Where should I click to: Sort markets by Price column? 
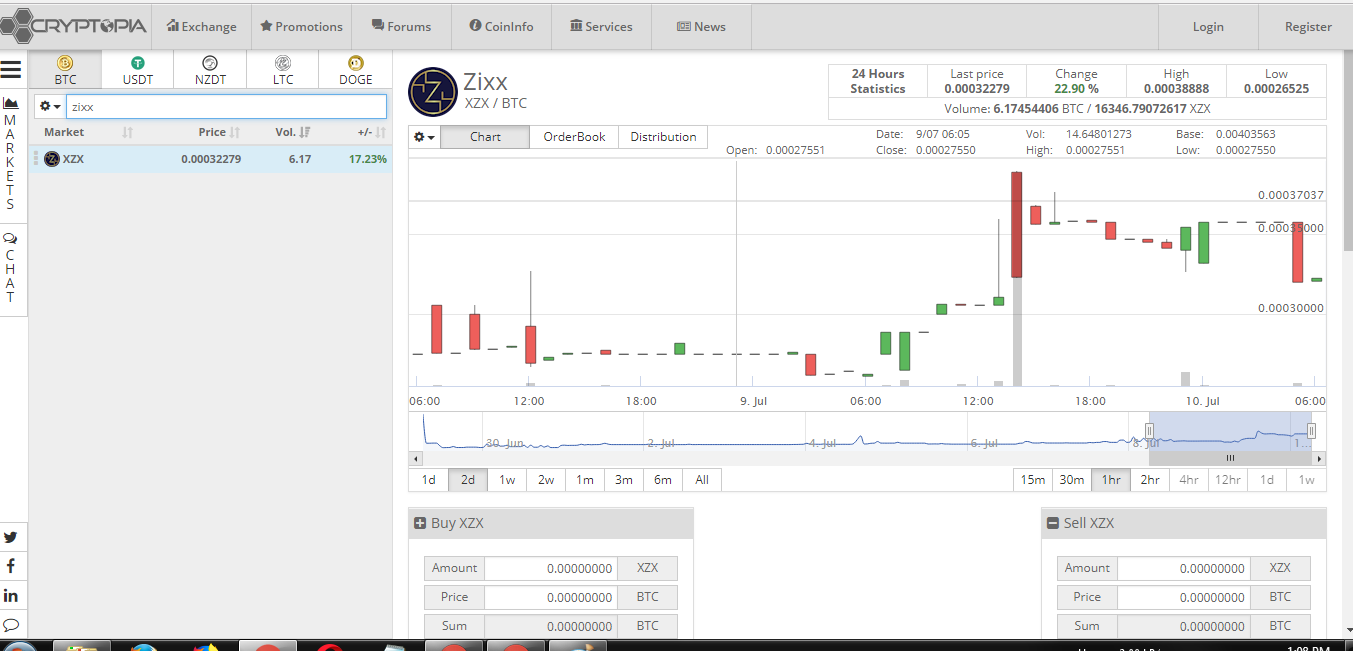pos(219,132)
